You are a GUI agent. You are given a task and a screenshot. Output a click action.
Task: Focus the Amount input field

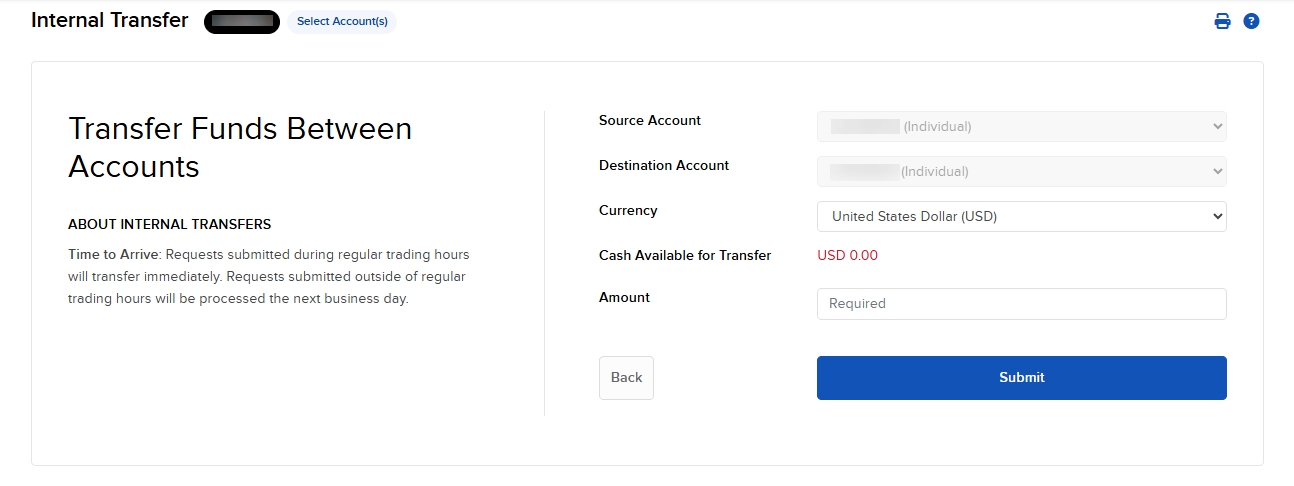click(x=1021, y=304)
